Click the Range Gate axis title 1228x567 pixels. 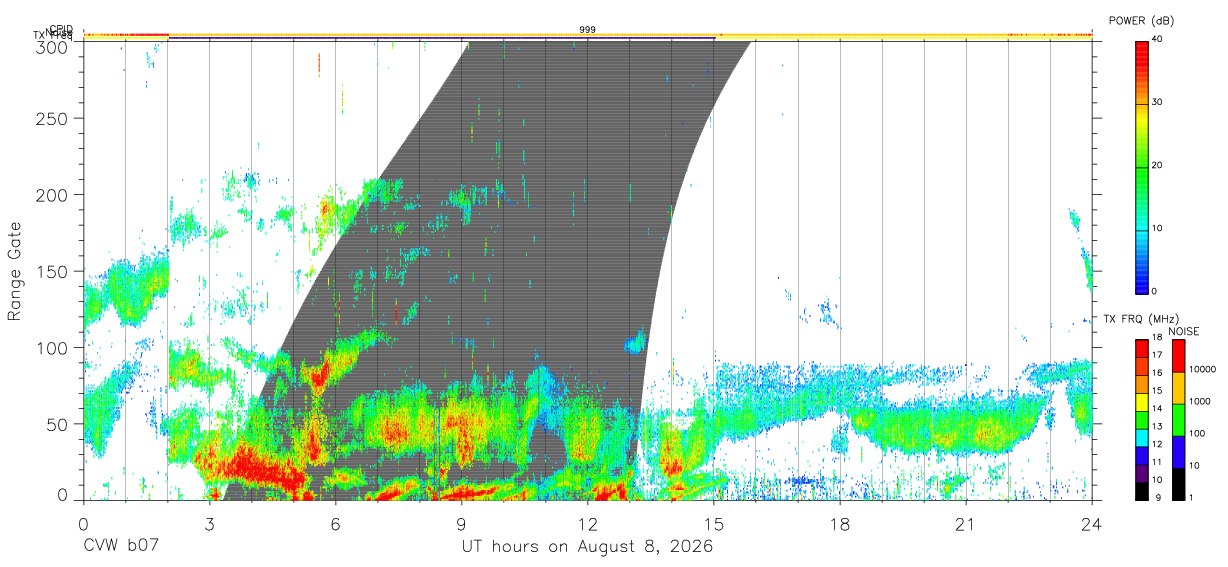click(x=15, y=272)
